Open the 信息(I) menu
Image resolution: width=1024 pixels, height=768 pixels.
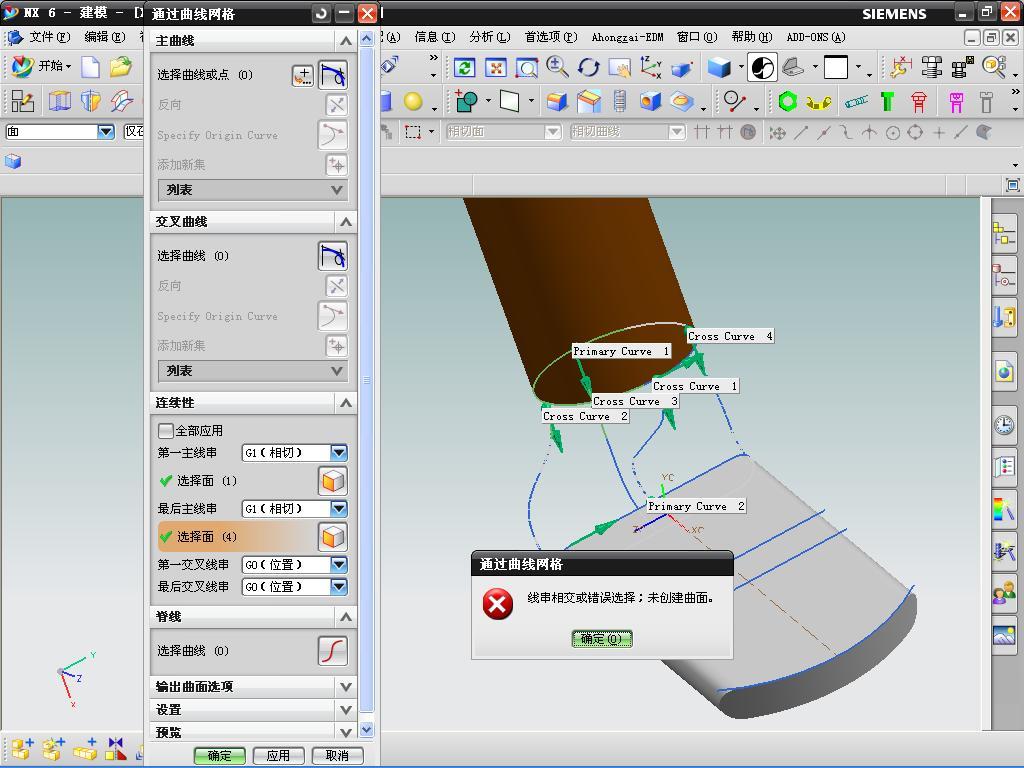[x=434, y=37]
